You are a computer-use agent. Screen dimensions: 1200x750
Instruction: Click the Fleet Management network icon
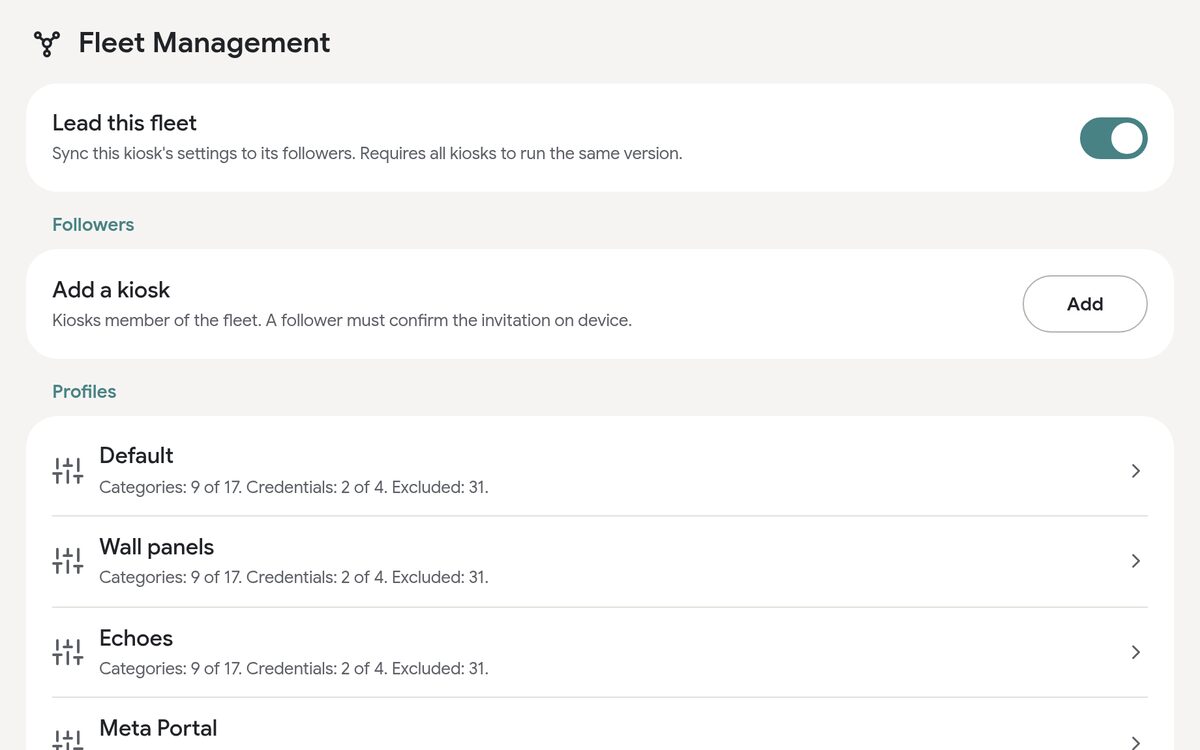(46, 43)
